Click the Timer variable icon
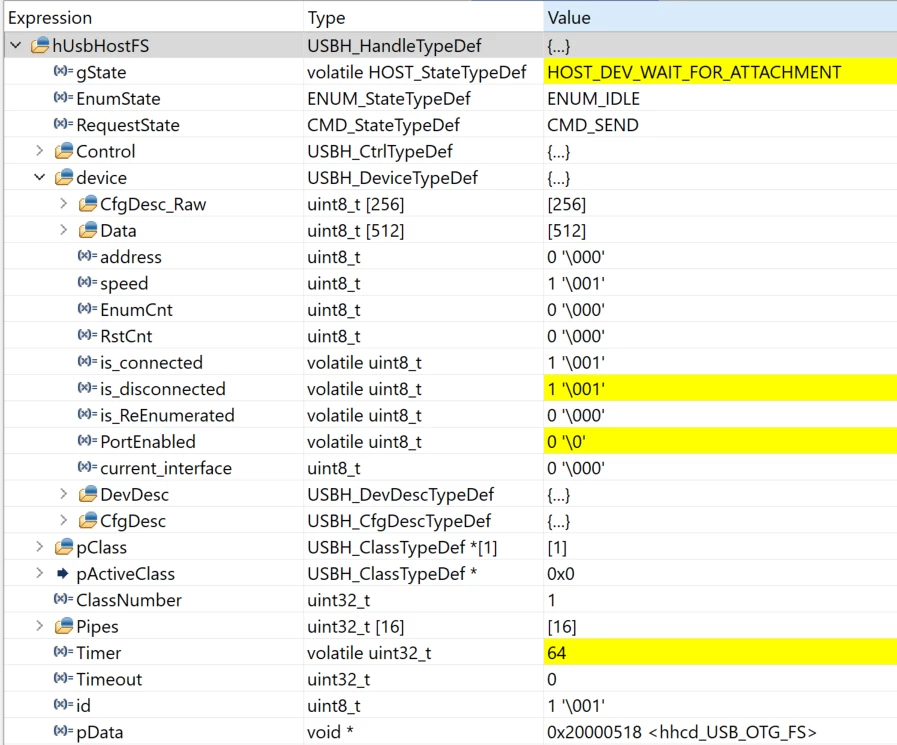Image resolution: width=897 pixels, height=745 pixels. [63, 652]
